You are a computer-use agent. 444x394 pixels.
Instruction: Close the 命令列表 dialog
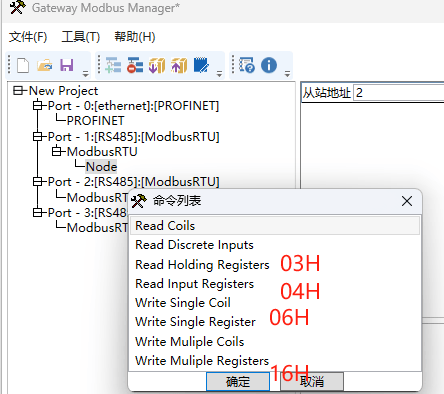coord(407,201)
